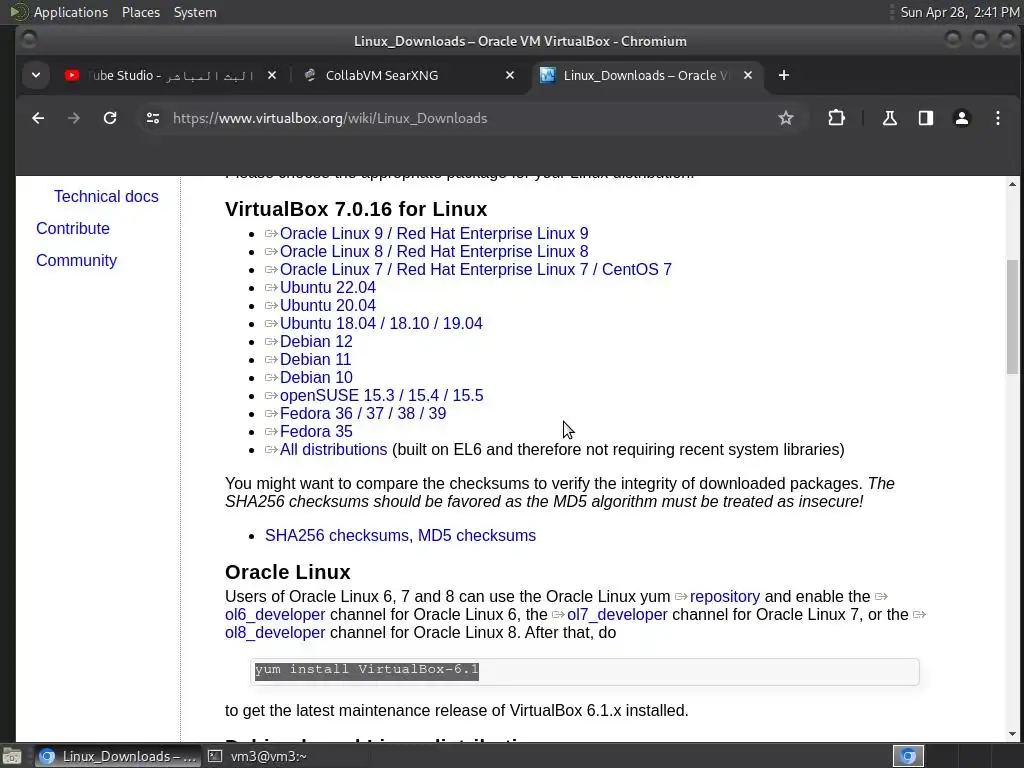Screen dimensions: 1024x768
Task: Close the YouTube Studio tab
Action: tap(272, 75)
